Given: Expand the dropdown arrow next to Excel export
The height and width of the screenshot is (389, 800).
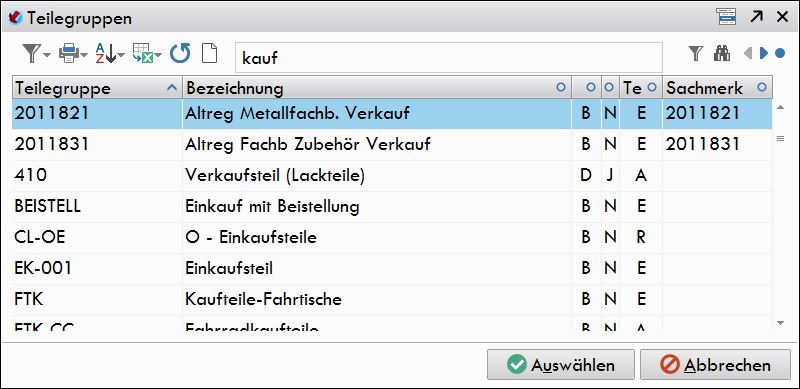Looking at the screenshot, I should (158, 55).
